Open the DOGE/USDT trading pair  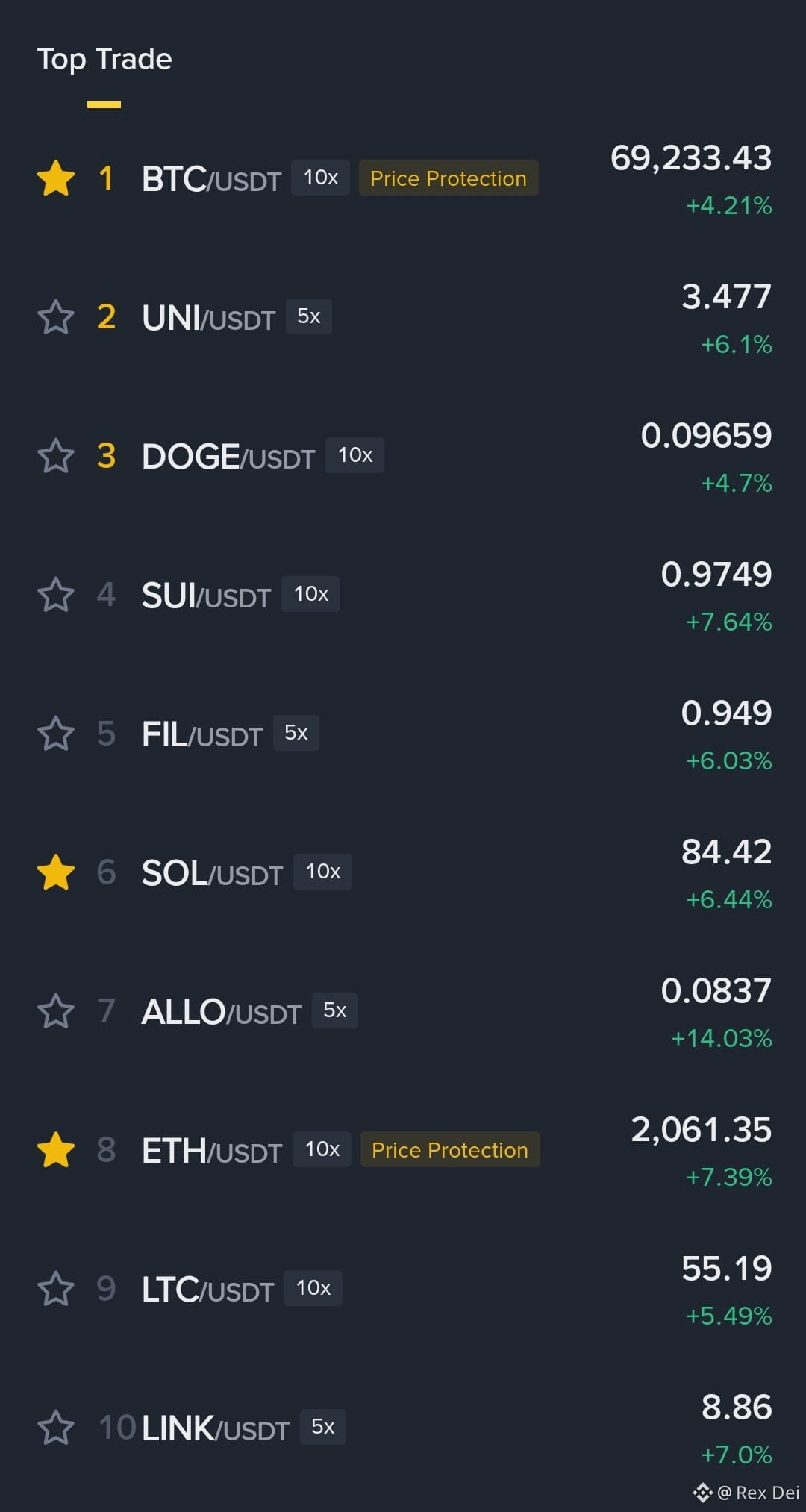228,457
